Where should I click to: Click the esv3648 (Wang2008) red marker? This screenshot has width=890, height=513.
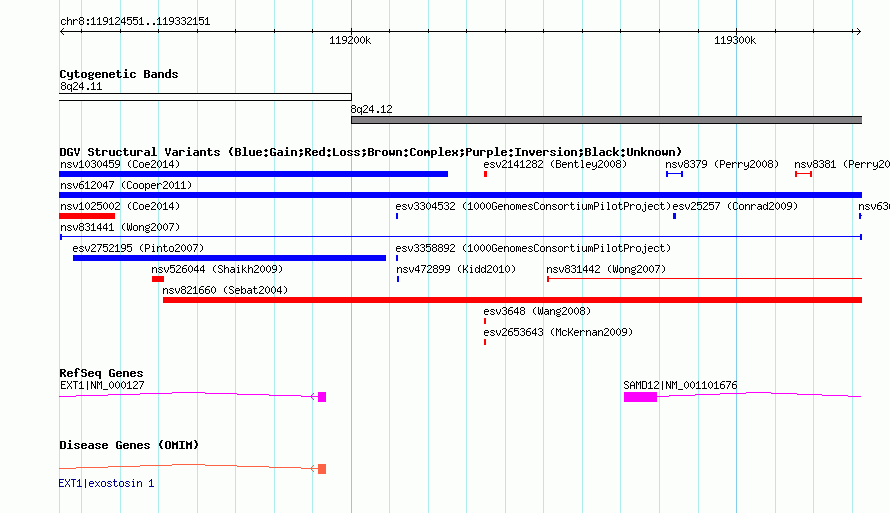coord(485,321)
